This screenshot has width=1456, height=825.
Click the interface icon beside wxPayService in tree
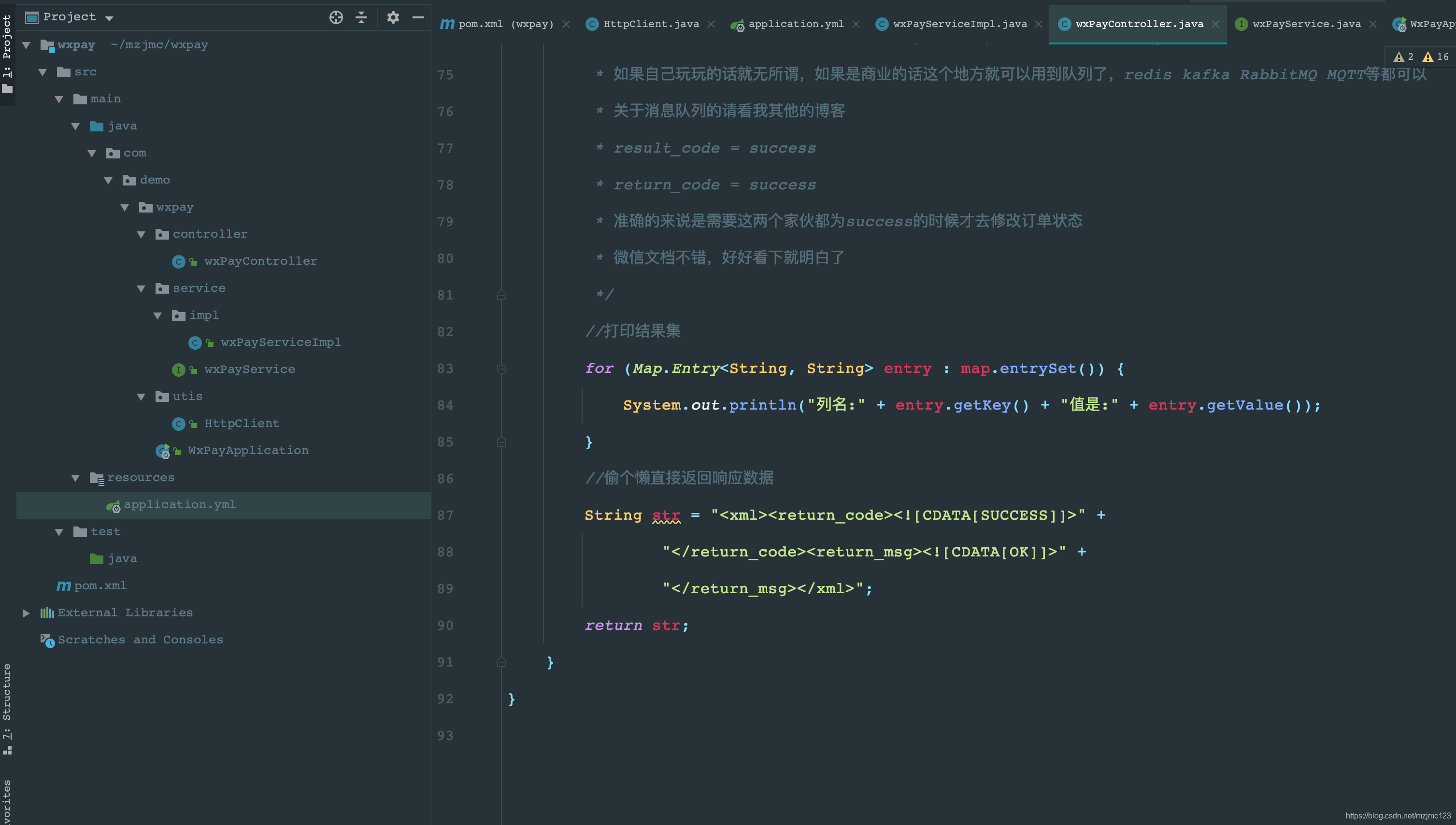coord(178,370)
